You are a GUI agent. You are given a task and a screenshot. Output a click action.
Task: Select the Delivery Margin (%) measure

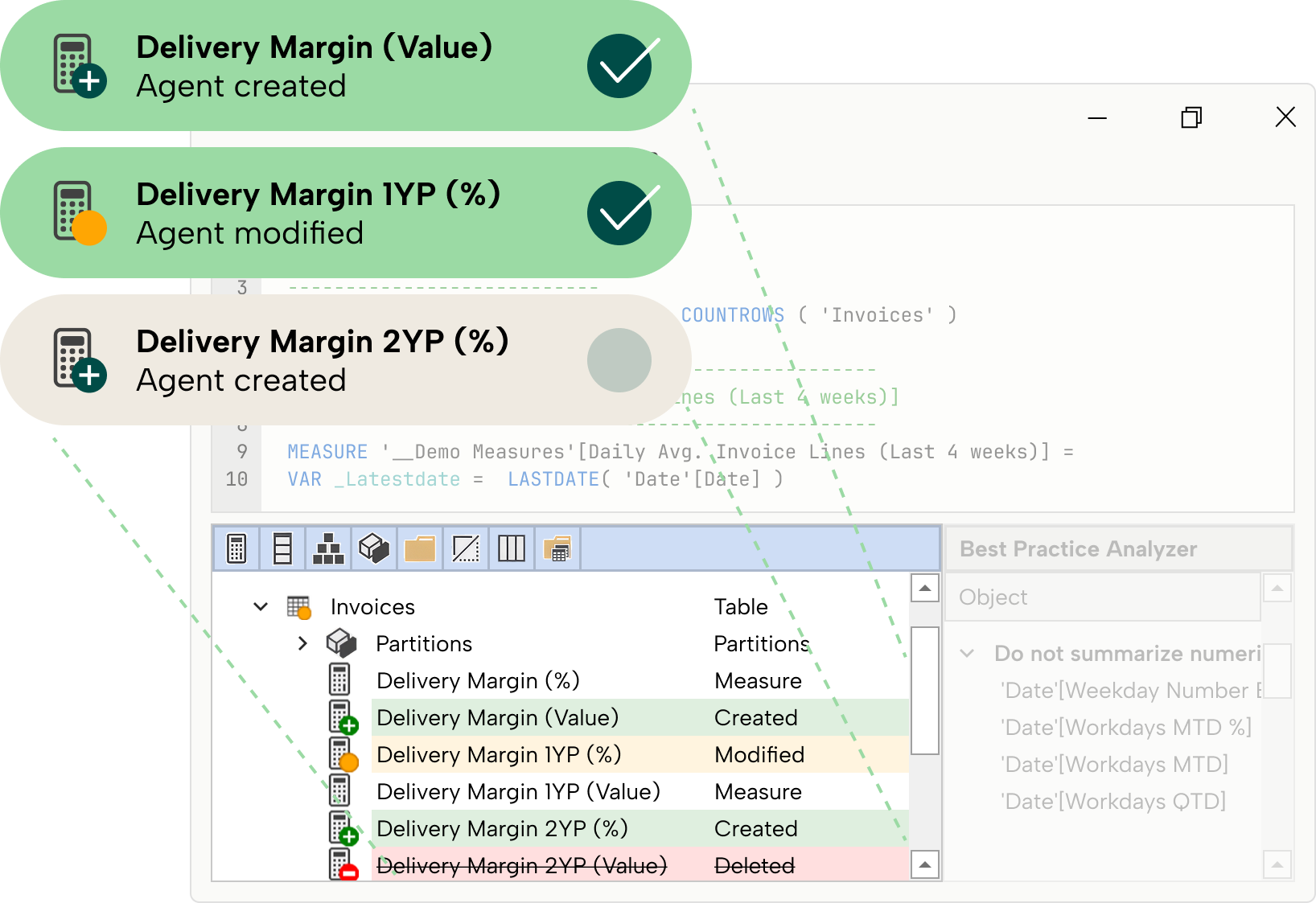[478, 681]
